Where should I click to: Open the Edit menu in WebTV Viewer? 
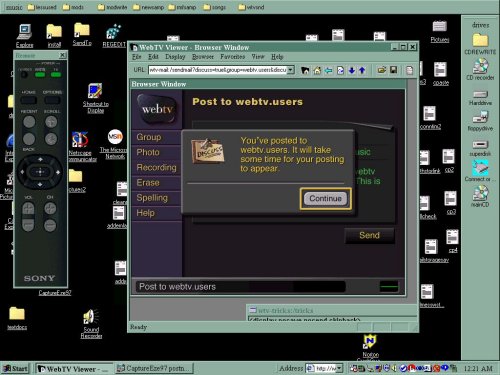click(x=153, y=57)
